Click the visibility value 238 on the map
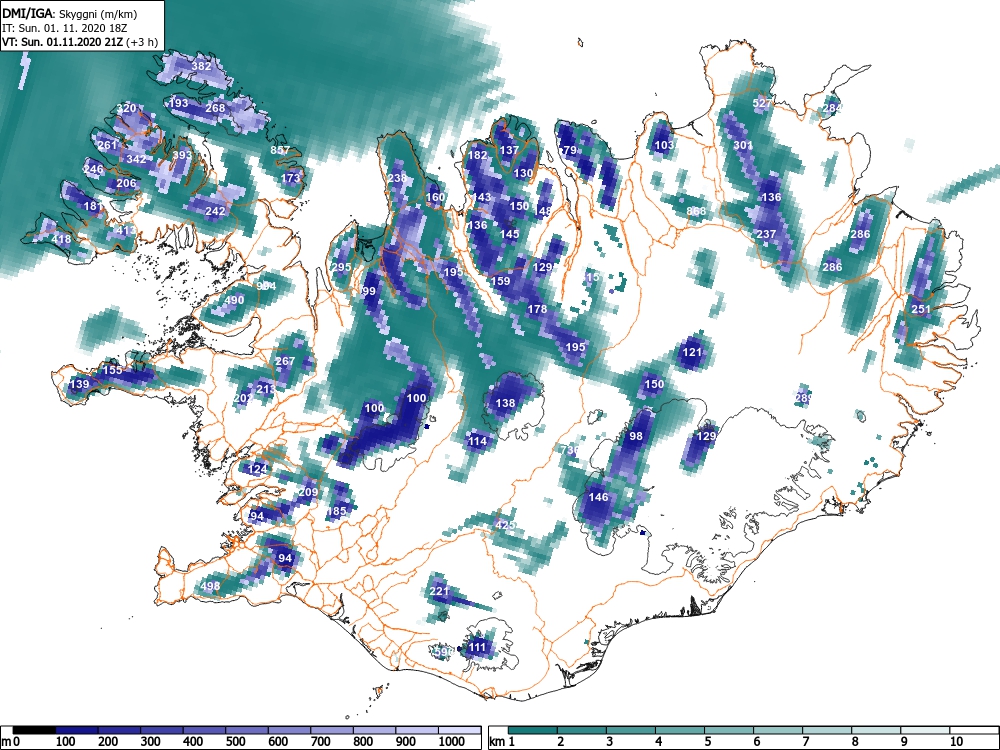Screen dimensions: 1000x750 point(397,178)
